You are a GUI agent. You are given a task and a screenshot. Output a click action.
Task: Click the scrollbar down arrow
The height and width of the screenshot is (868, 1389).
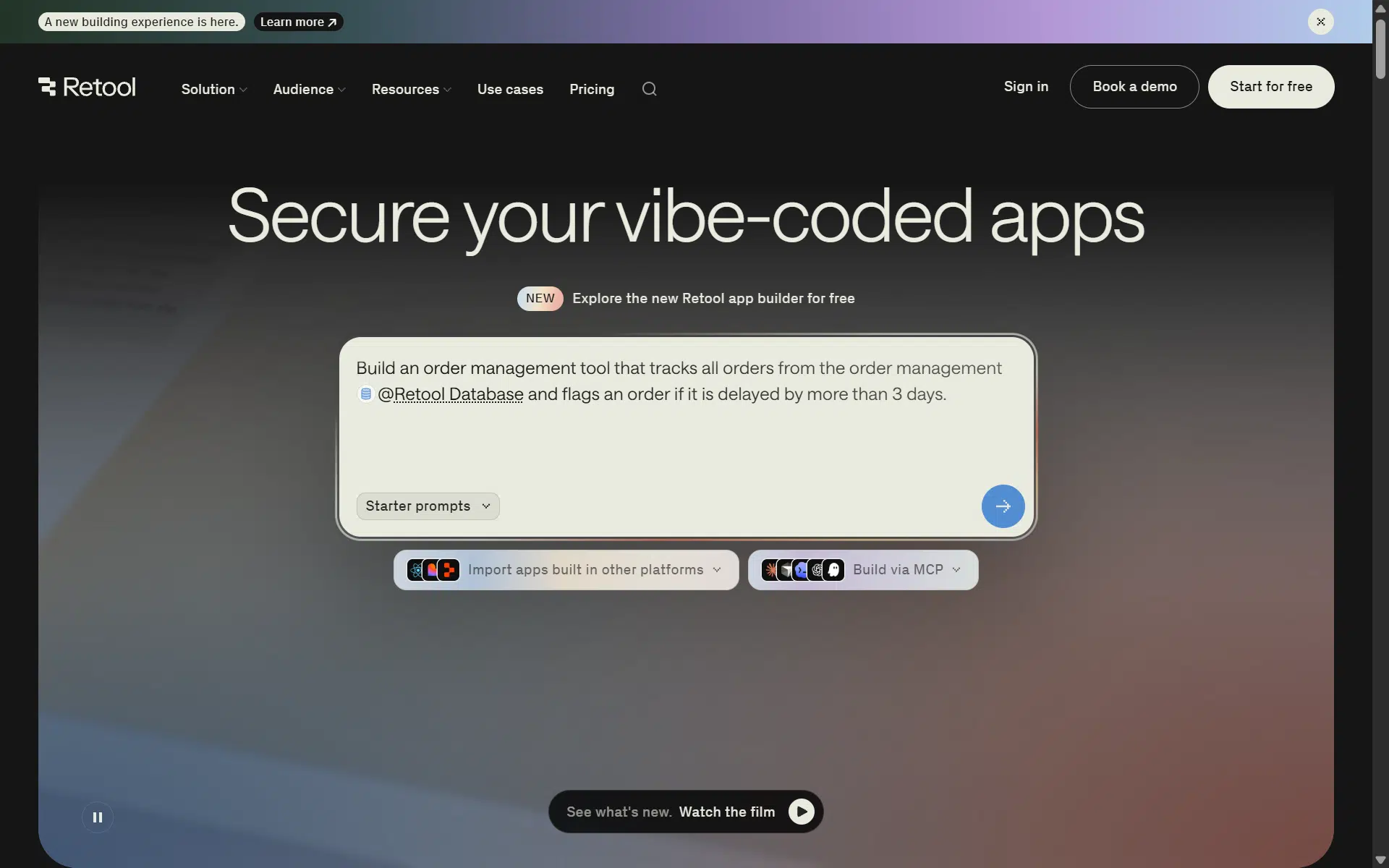[1380, 861]
